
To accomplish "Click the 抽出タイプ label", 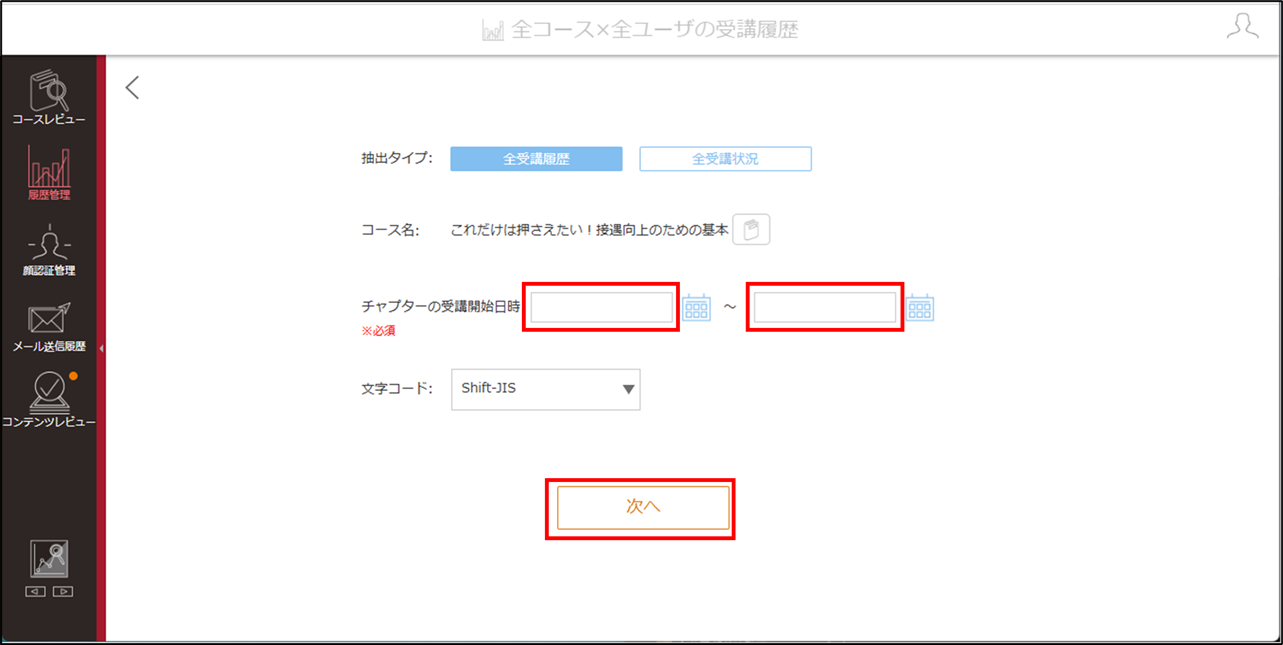I will point(397,158).
